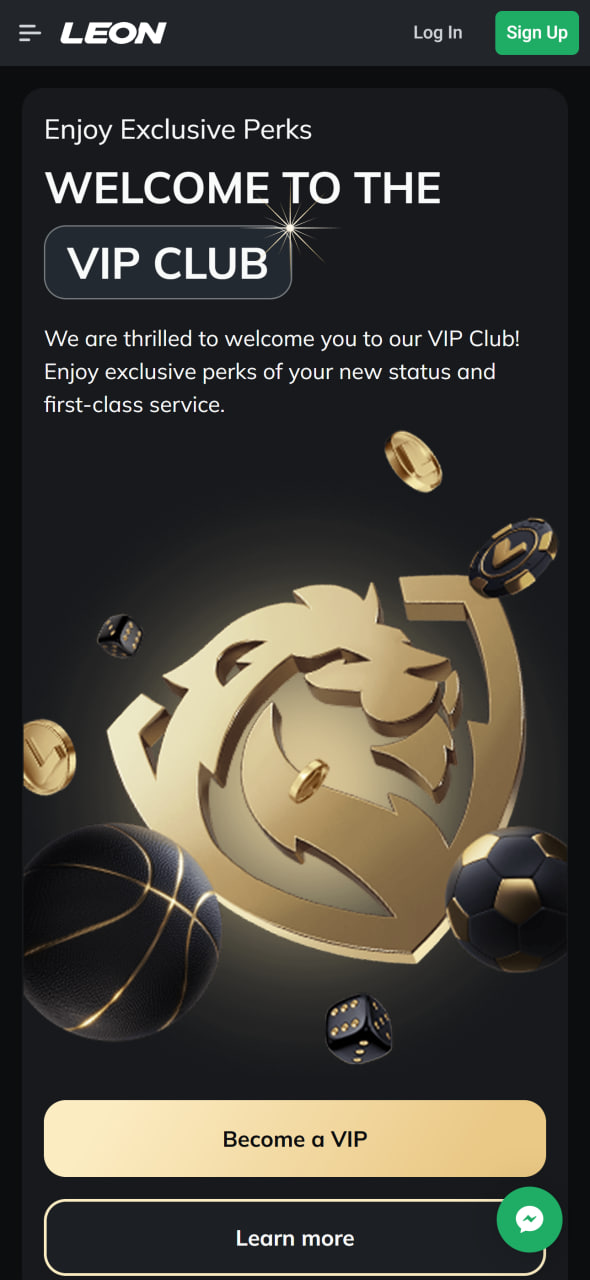Click the large dice near the bottom
The height and width of the screenshot is (1280, 590).
358,1029
